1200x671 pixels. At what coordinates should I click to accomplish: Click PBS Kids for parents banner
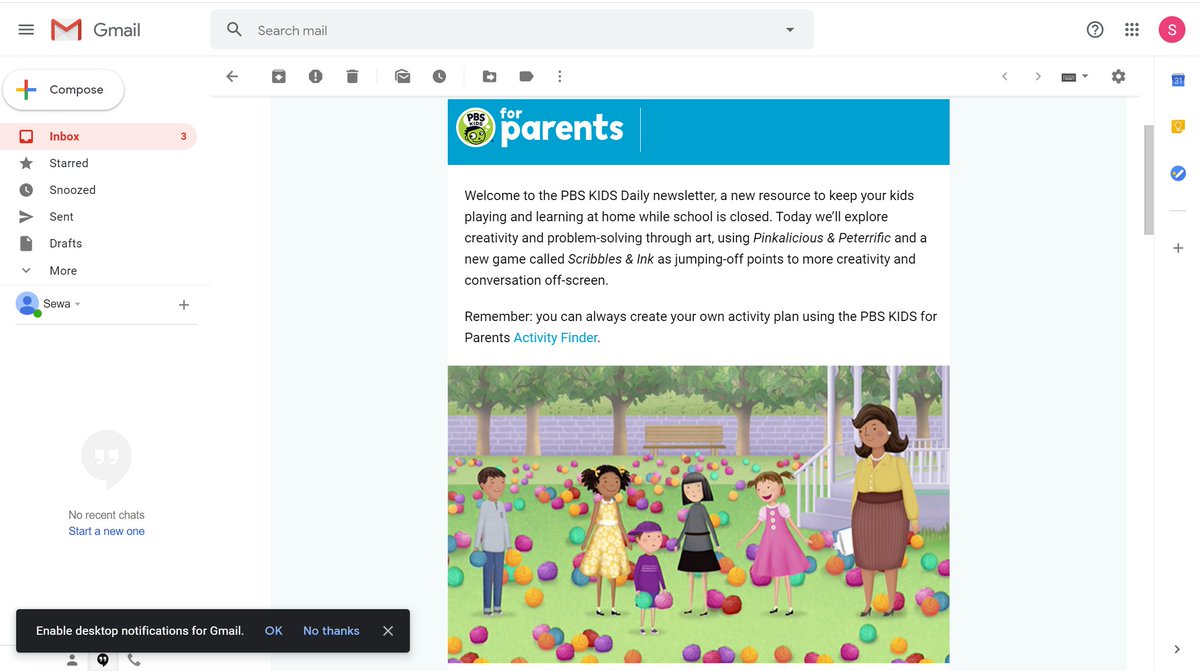698,131
